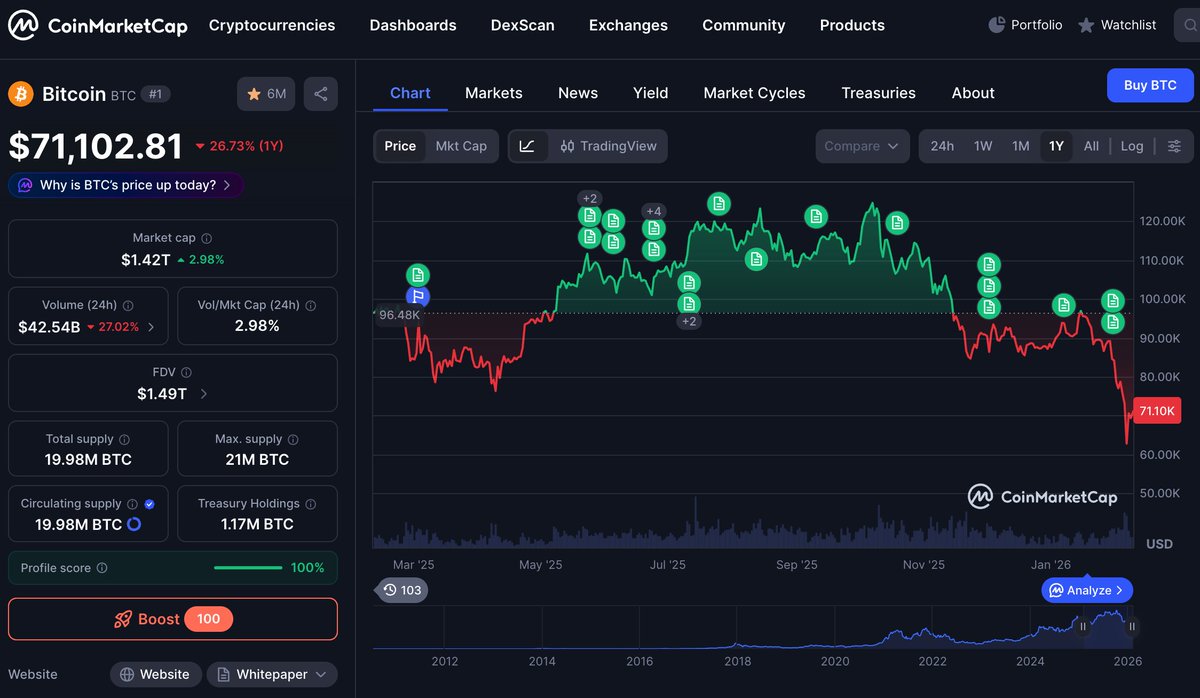
Task: Open Exchanges nav menu
Action: tap(628, 26)
